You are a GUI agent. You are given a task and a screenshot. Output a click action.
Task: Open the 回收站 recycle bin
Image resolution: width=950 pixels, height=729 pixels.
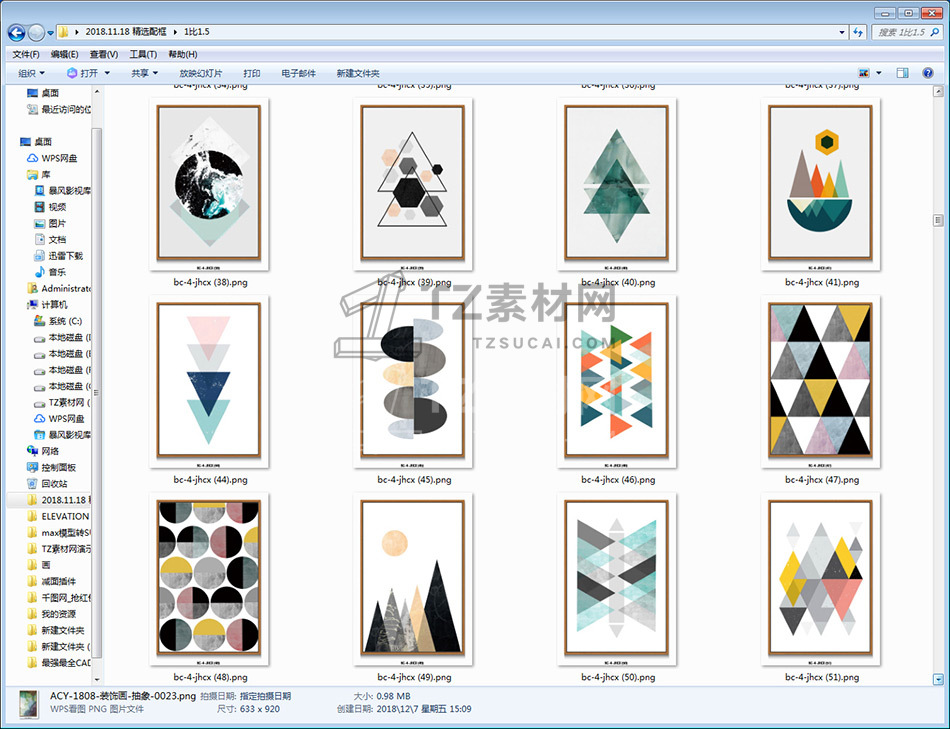tap(47, 484)
